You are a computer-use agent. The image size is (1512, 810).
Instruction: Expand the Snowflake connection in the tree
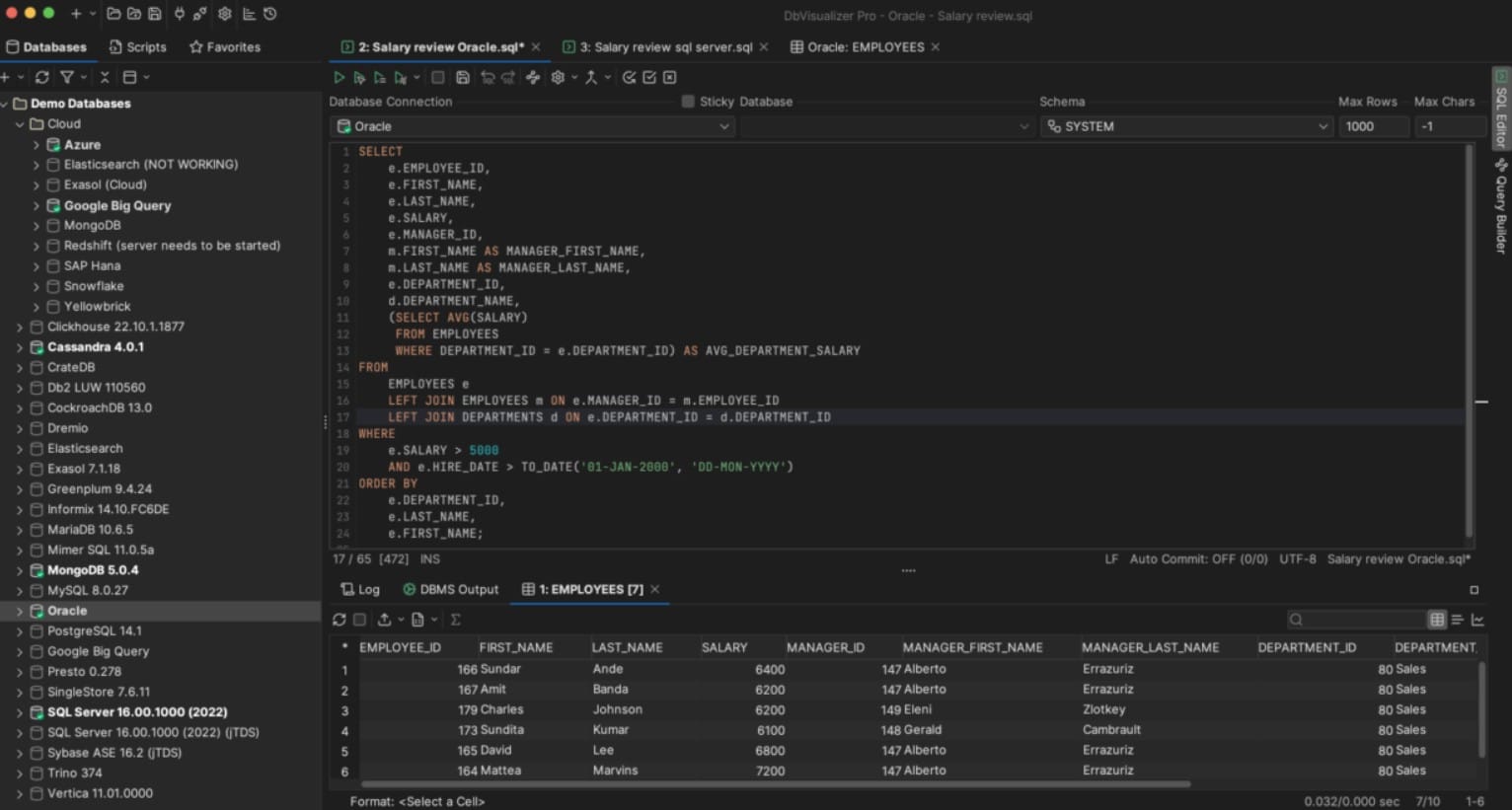coord(37,286)
